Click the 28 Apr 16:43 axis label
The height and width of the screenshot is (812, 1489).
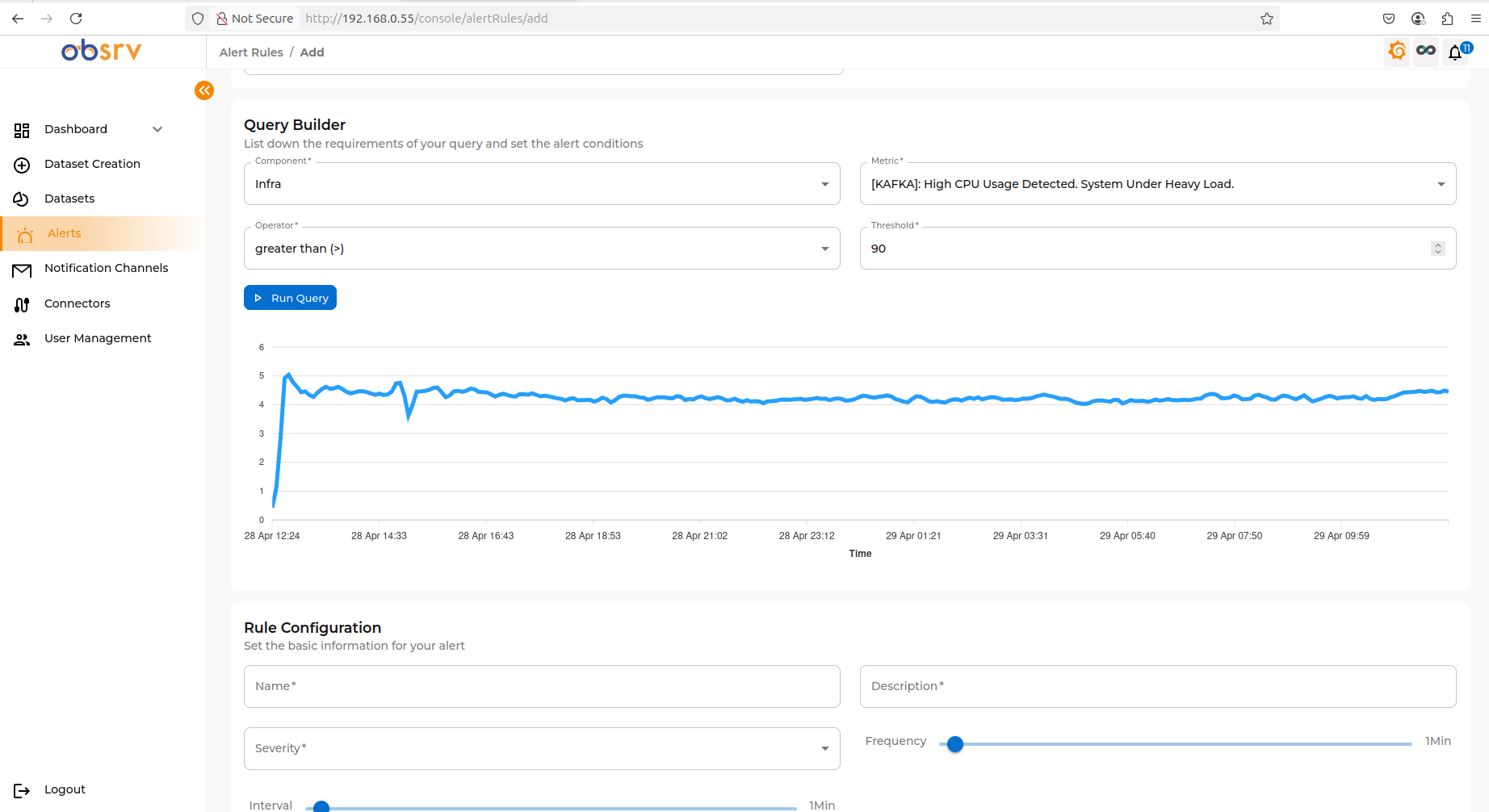(486, 536)
